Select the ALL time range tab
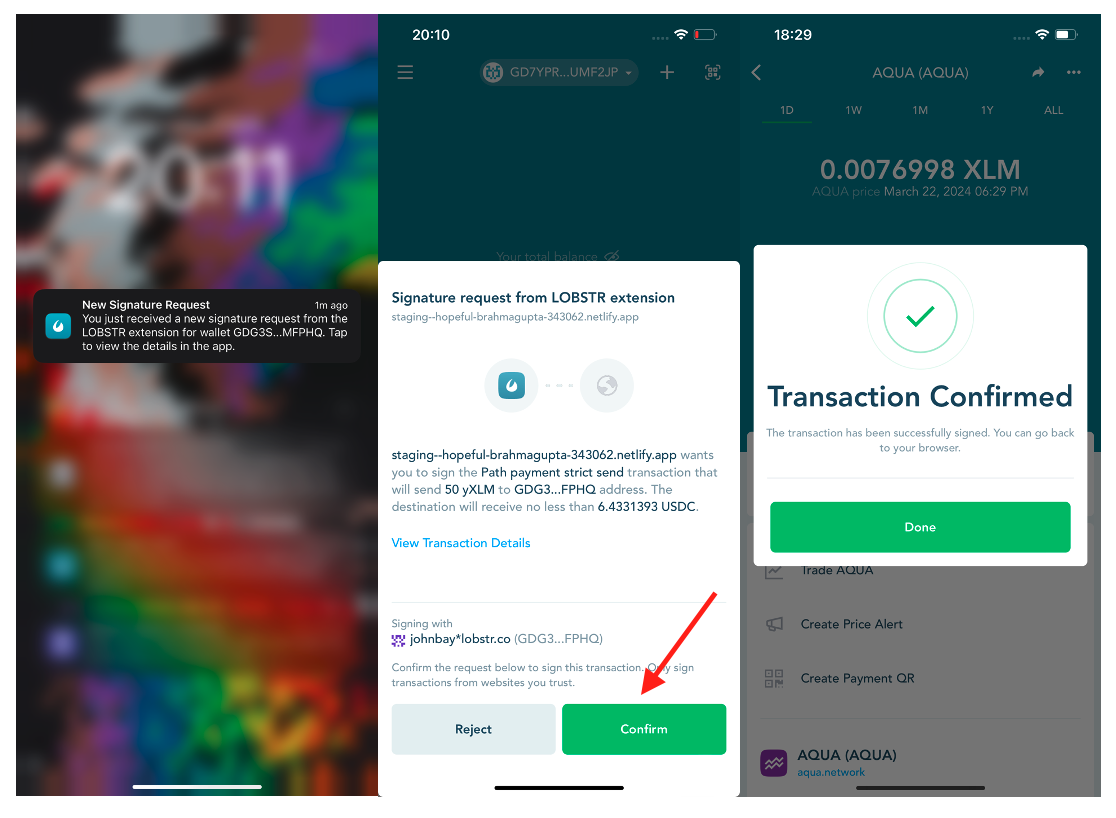1116x818 pixels. pyautogui.click(x=1053, y=110)
